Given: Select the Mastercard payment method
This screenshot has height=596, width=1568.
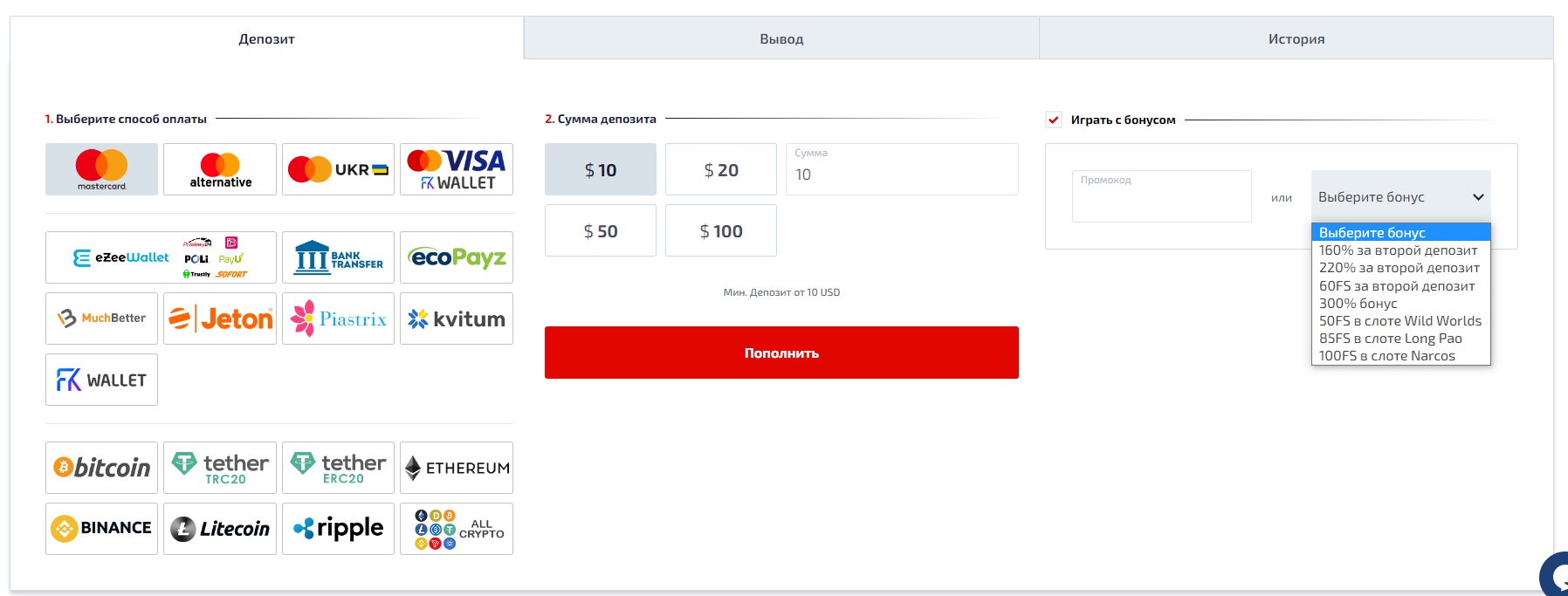Looking at the screenshot, I should click(101, 169).
